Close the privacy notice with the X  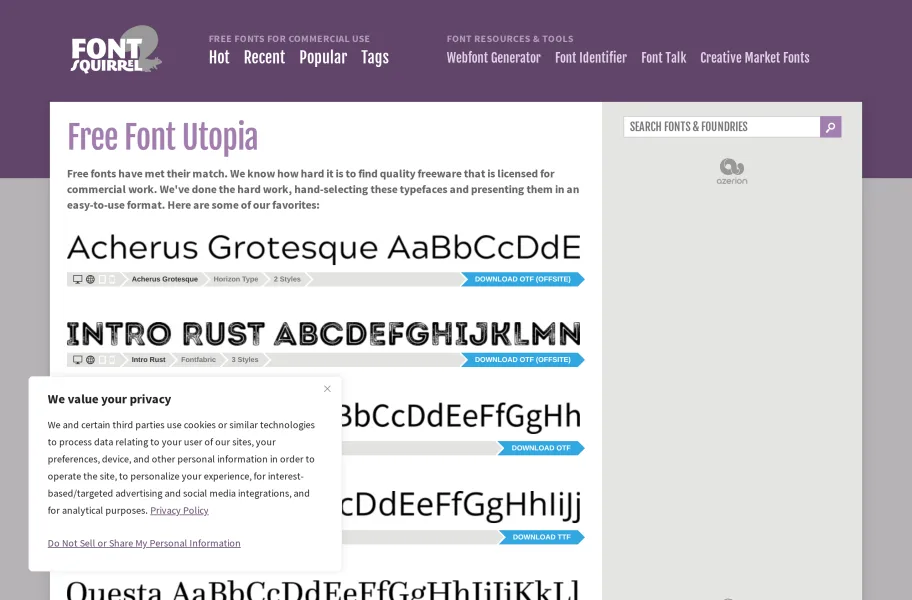point(327,389)
